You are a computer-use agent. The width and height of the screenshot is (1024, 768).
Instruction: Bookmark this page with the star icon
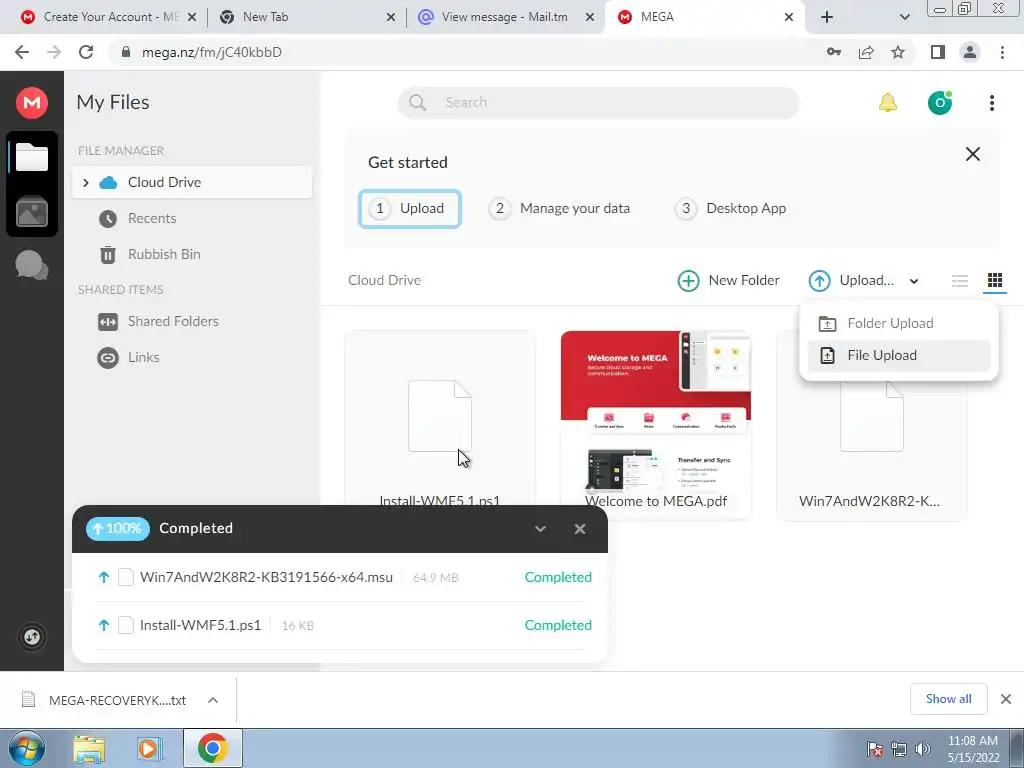click(x=898, y=52)
